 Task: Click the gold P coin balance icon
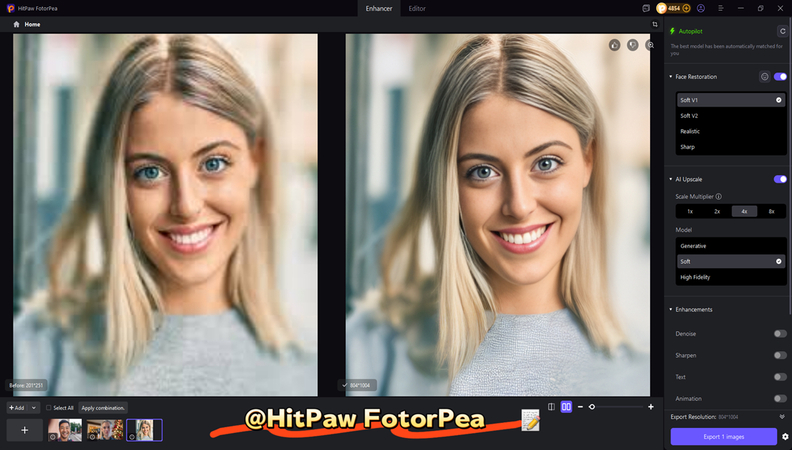tap(662, 9)
